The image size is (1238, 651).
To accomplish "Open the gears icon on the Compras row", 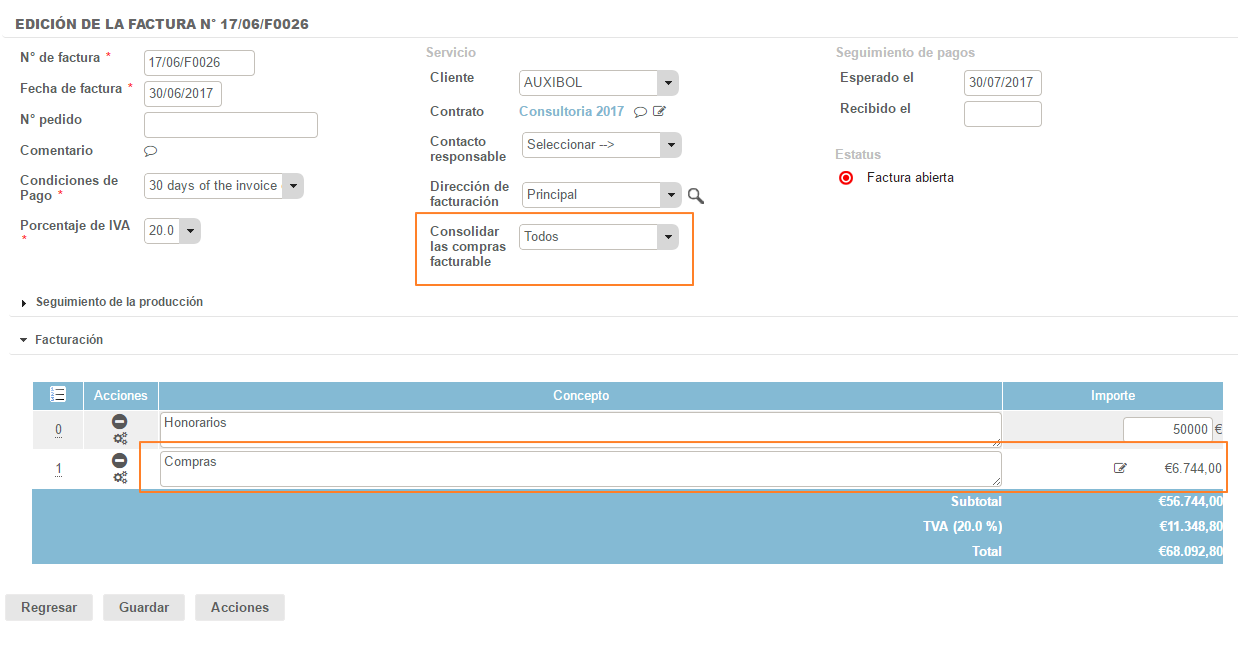I will pyautogui.click(x=119, y=477).
